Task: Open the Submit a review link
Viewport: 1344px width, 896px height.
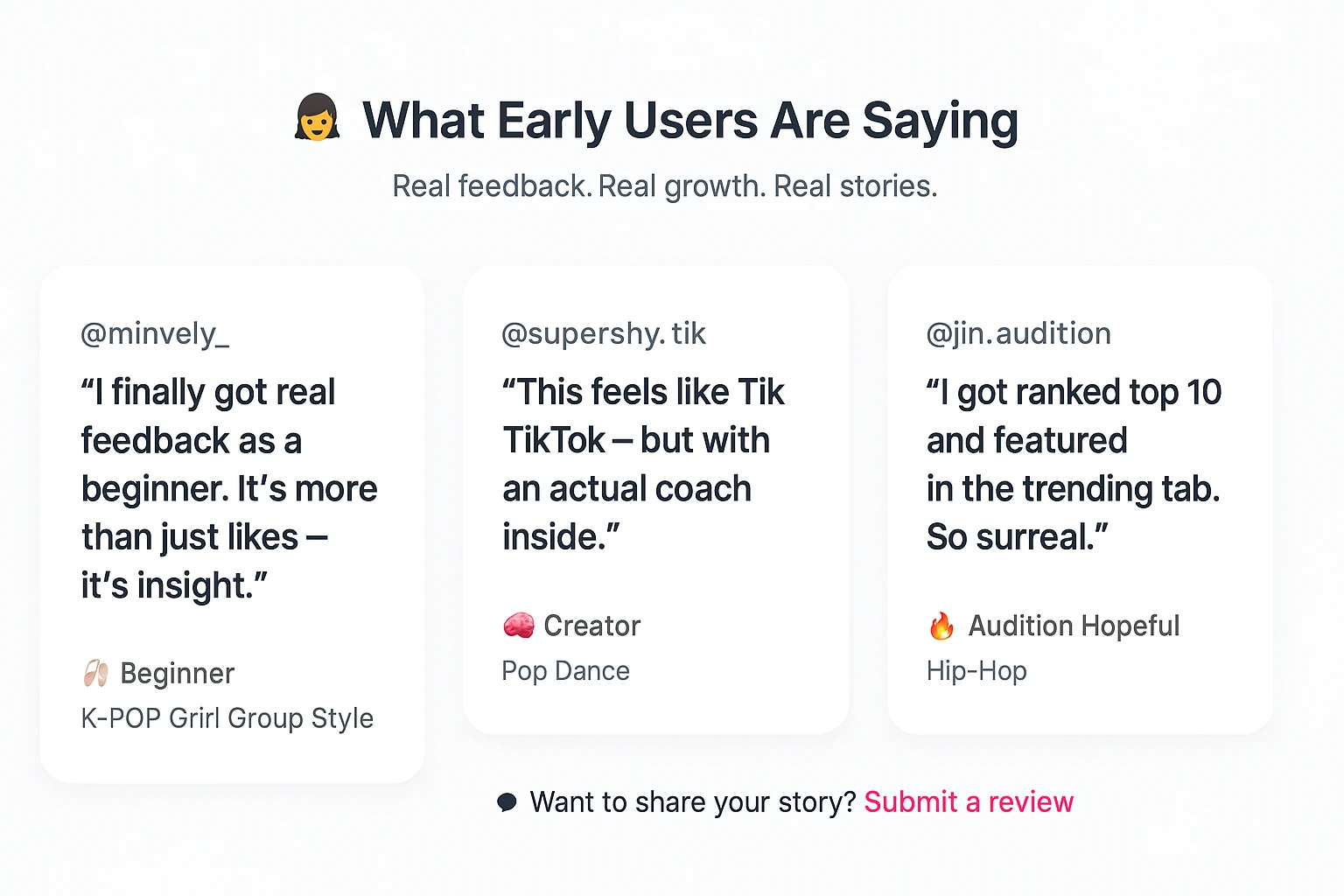Action: 969,801
